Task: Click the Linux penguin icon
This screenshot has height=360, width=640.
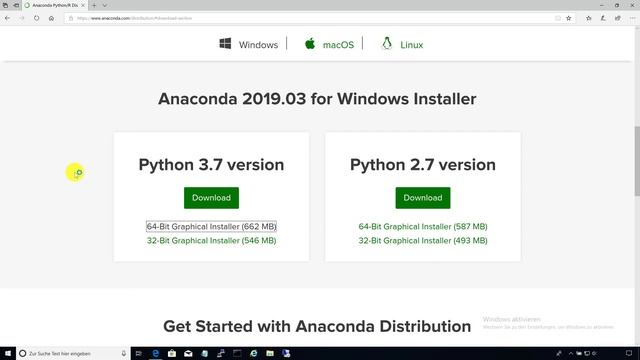Action: click(387, 43)
